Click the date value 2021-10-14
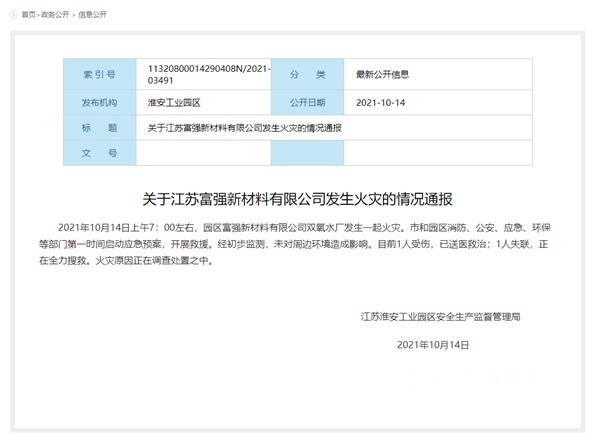The height and width of the screenshot is (443, 600). (380, 103)
